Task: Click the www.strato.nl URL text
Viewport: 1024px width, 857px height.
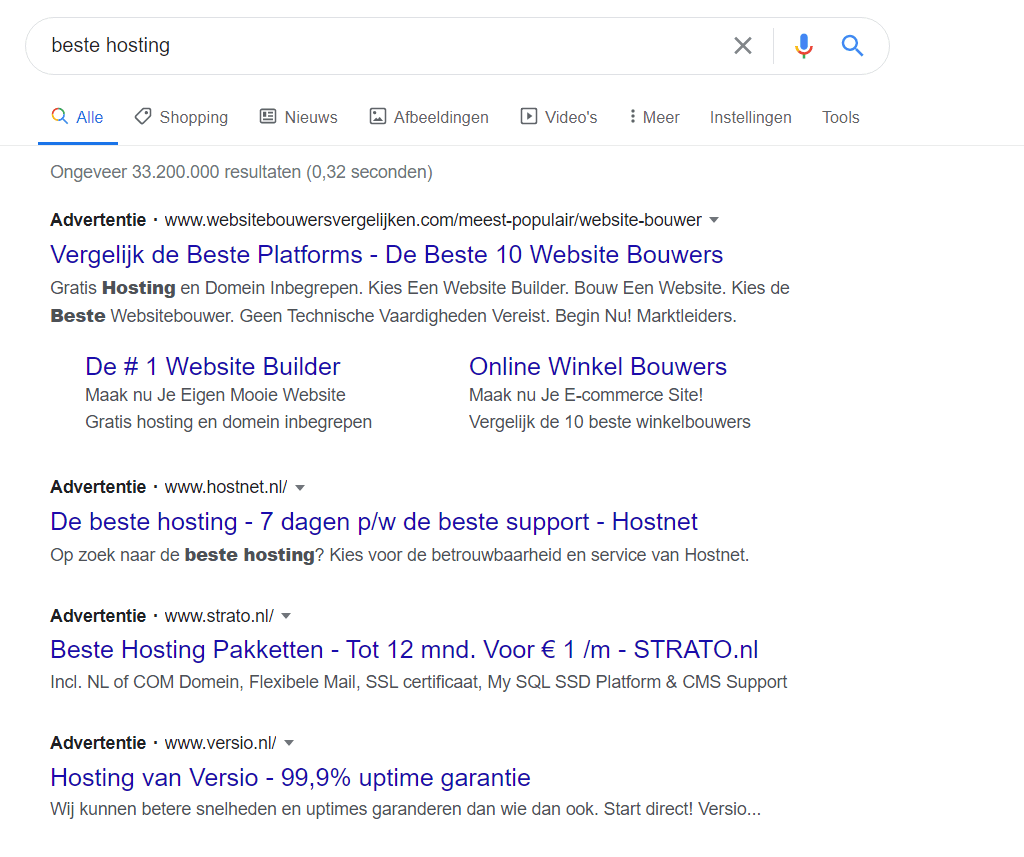Action: 219,616
